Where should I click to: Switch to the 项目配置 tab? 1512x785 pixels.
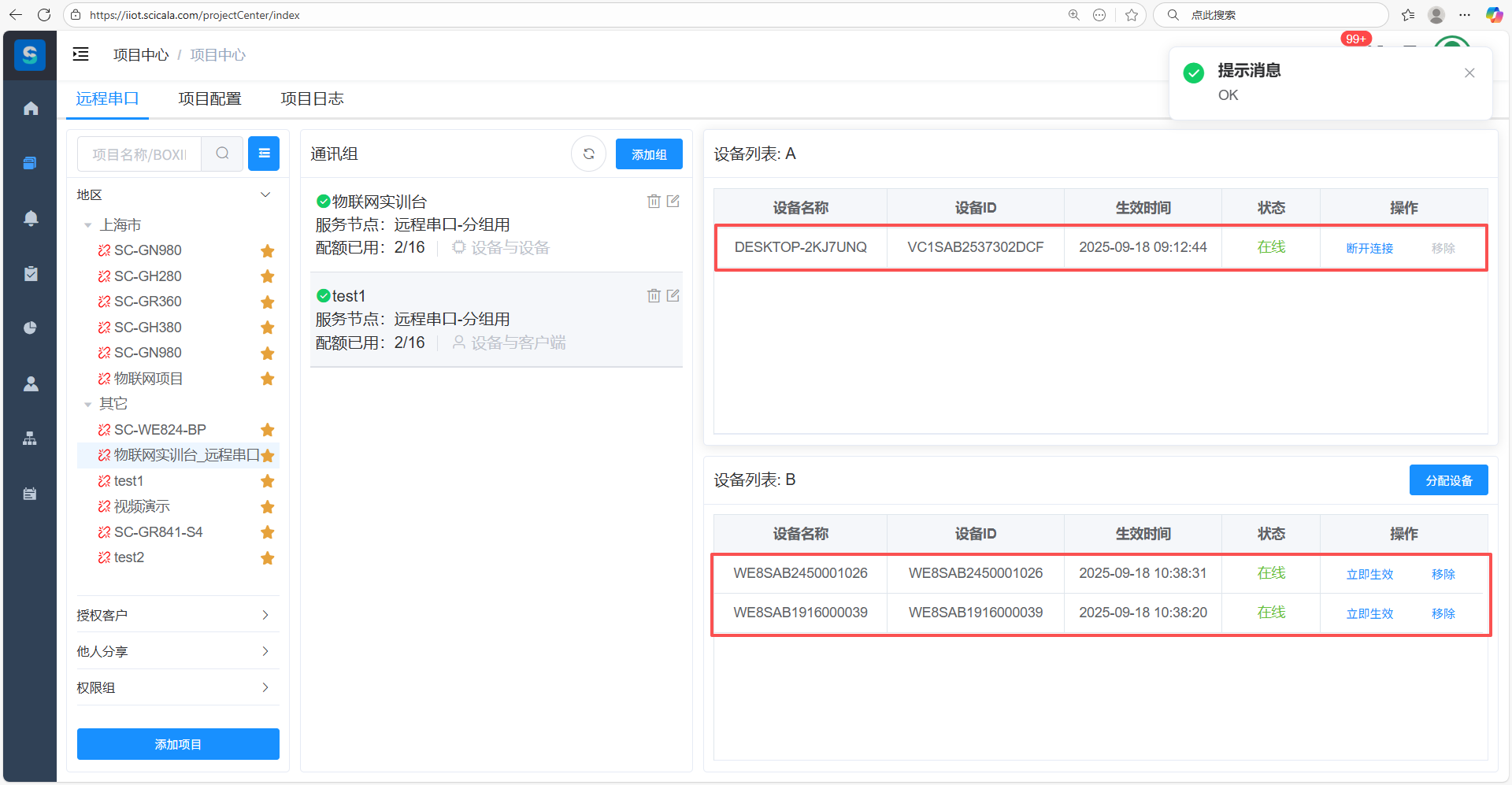pos(209,98)
